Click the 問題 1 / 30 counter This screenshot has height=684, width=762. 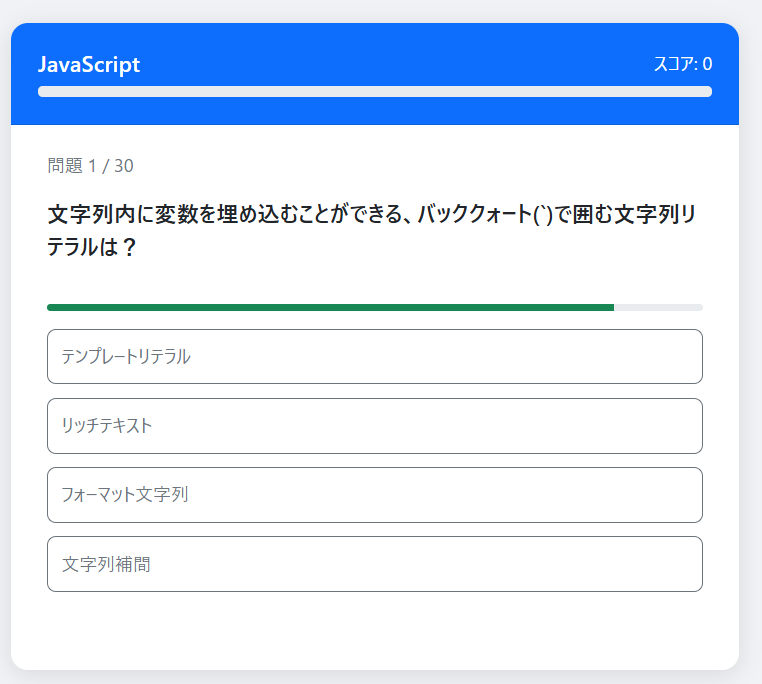coord(90,166)
